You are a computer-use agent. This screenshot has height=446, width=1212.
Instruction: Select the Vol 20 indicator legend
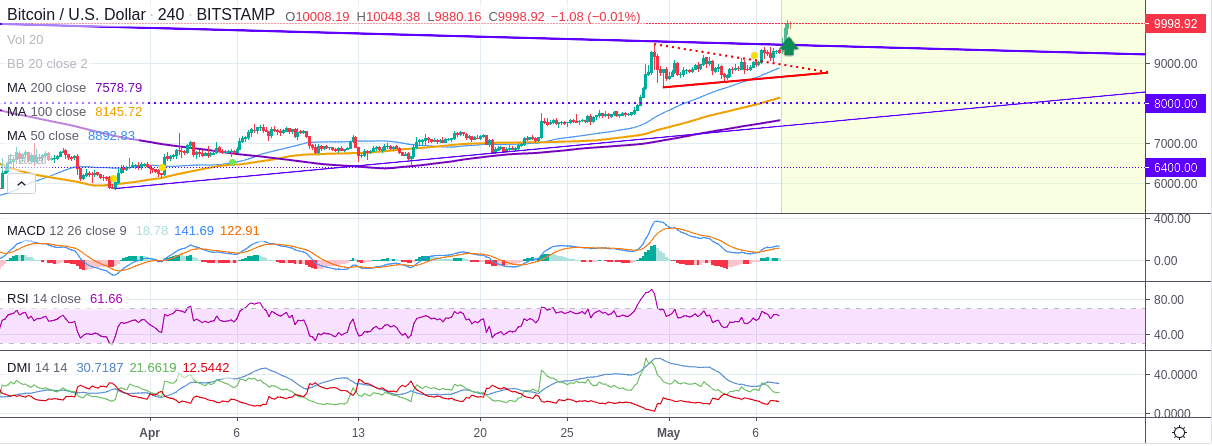pyautogui.click(x=25, y=39)
